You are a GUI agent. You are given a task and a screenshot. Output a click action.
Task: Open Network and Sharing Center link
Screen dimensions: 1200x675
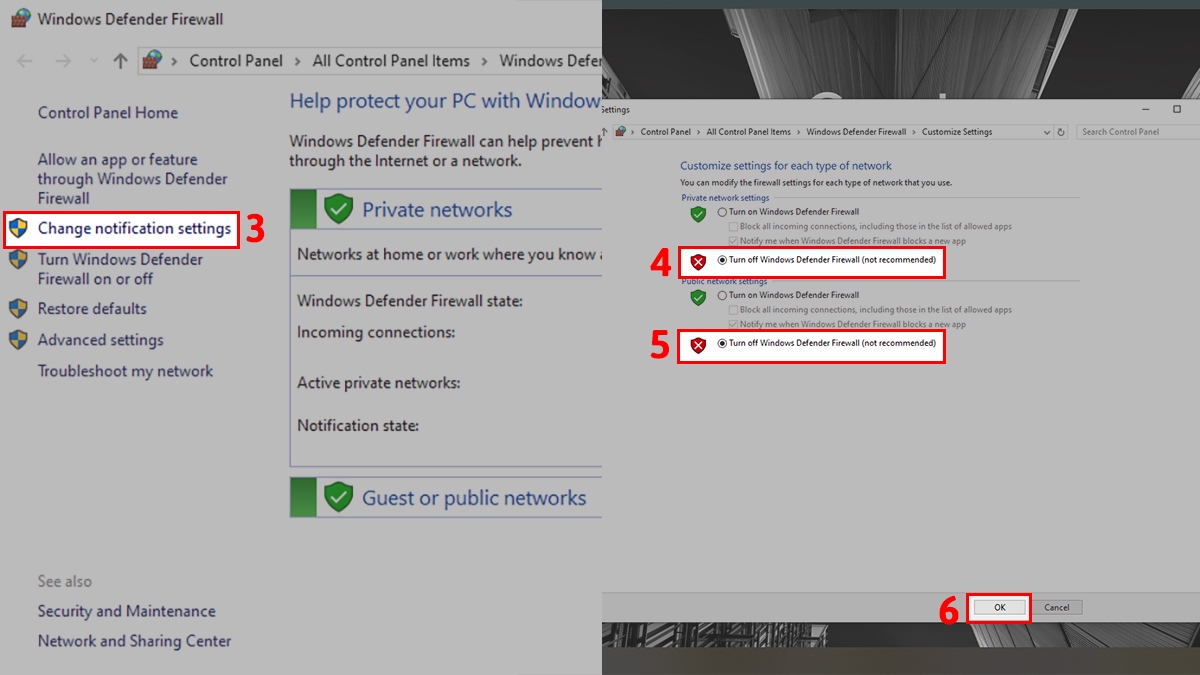click(x=134, y=641)
